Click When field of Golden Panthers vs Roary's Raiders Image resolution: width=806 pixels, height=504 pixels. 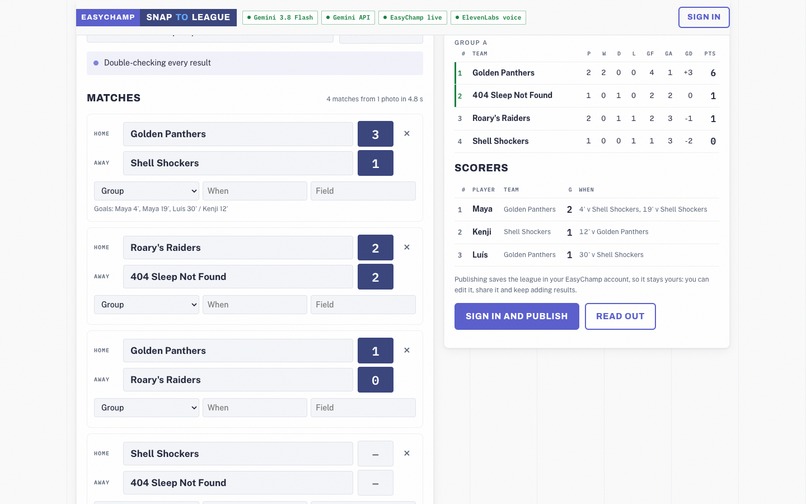(254, 407)
